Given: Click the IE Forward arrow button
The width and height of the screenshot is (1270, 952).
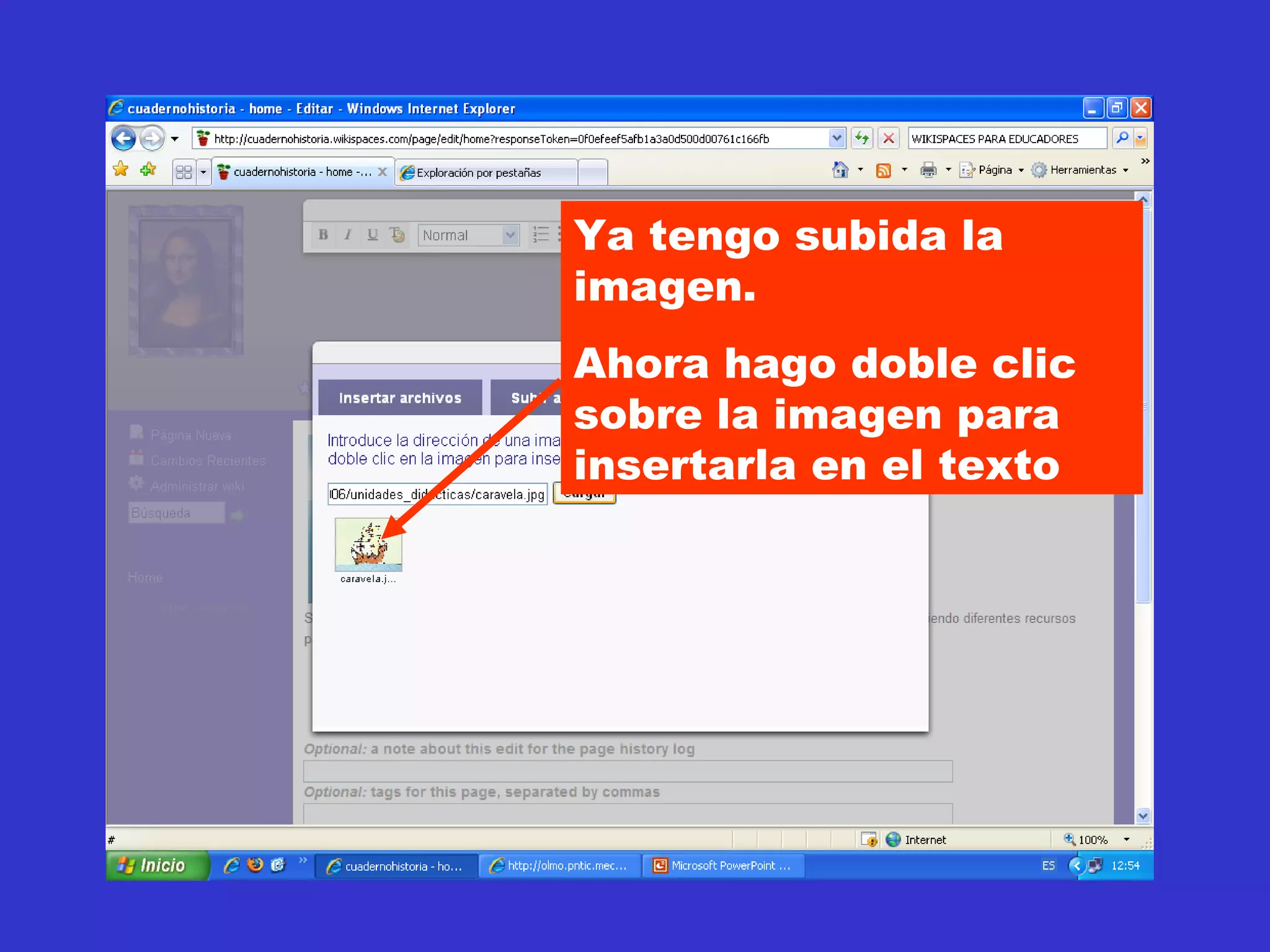Looking at the screenshot, I should pyautogui.click(x=153, y=138).
